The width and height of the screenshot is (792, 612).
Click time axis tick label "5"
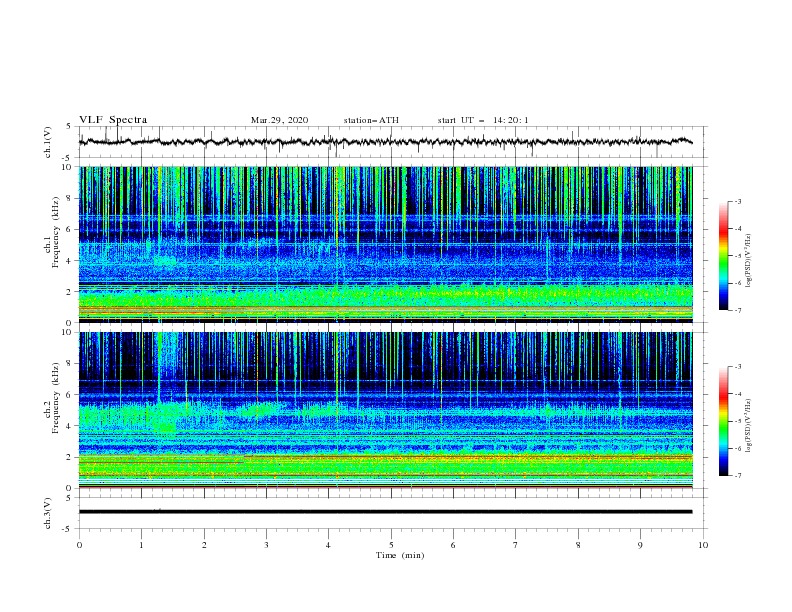(391, 545)
